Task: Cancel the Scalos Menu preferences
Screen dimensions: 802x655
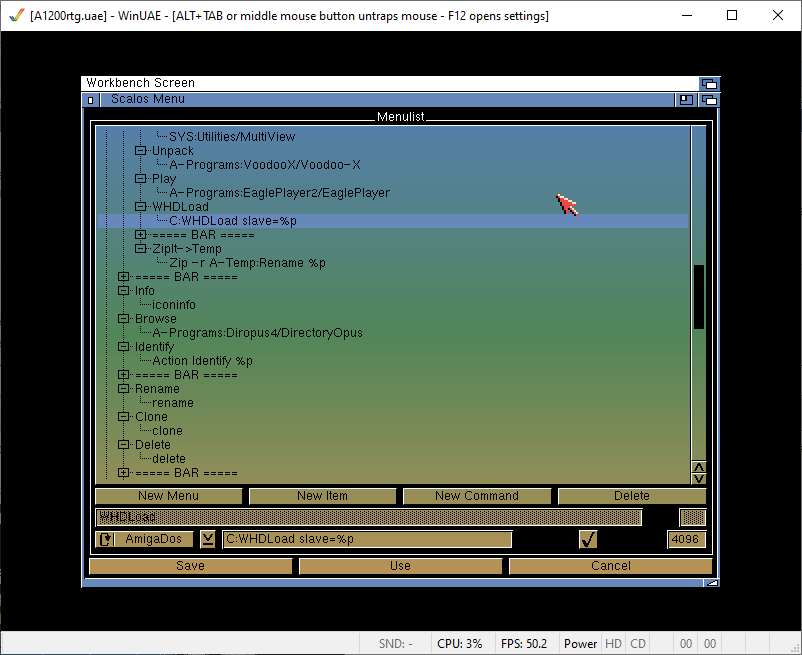Action: coord(610,566)
